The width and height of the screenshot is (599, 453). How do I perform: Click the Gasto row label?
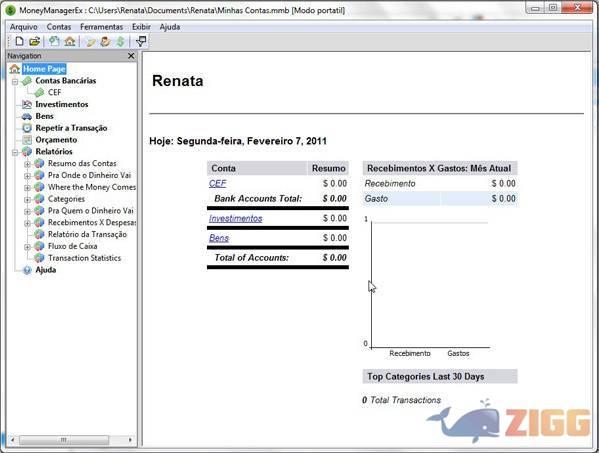tap(376, 199)
